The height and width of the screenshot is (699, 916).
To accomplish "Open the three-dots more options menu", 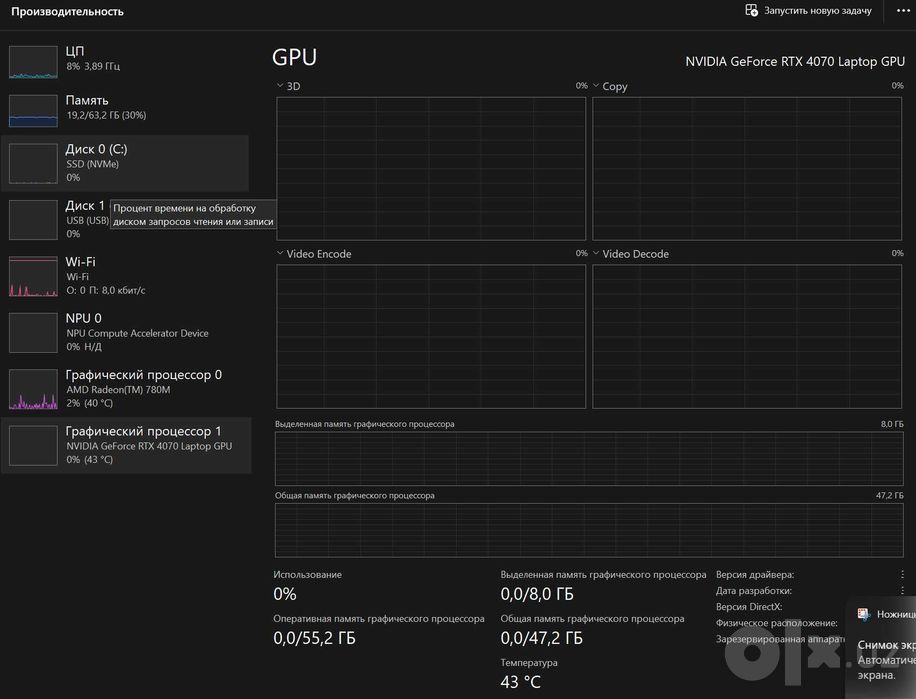I will point(903,11).
